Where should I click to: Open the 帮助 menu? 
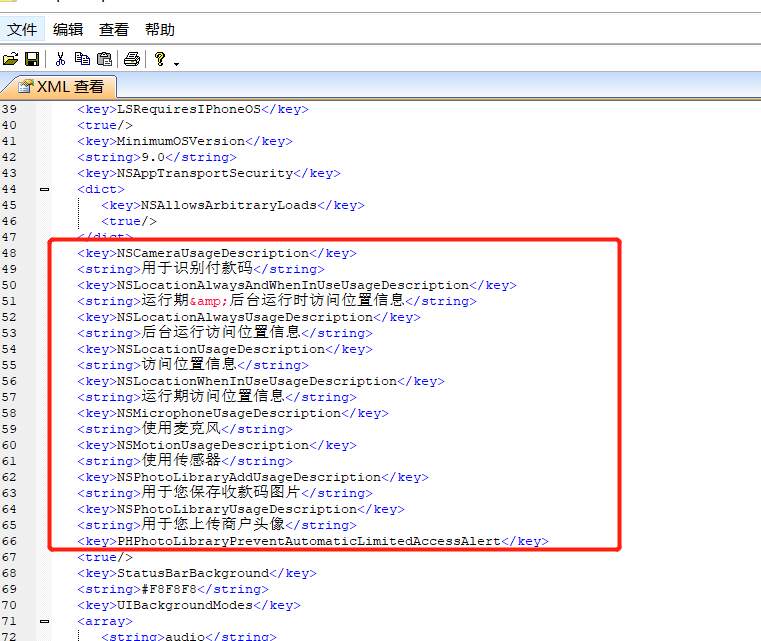159,30
